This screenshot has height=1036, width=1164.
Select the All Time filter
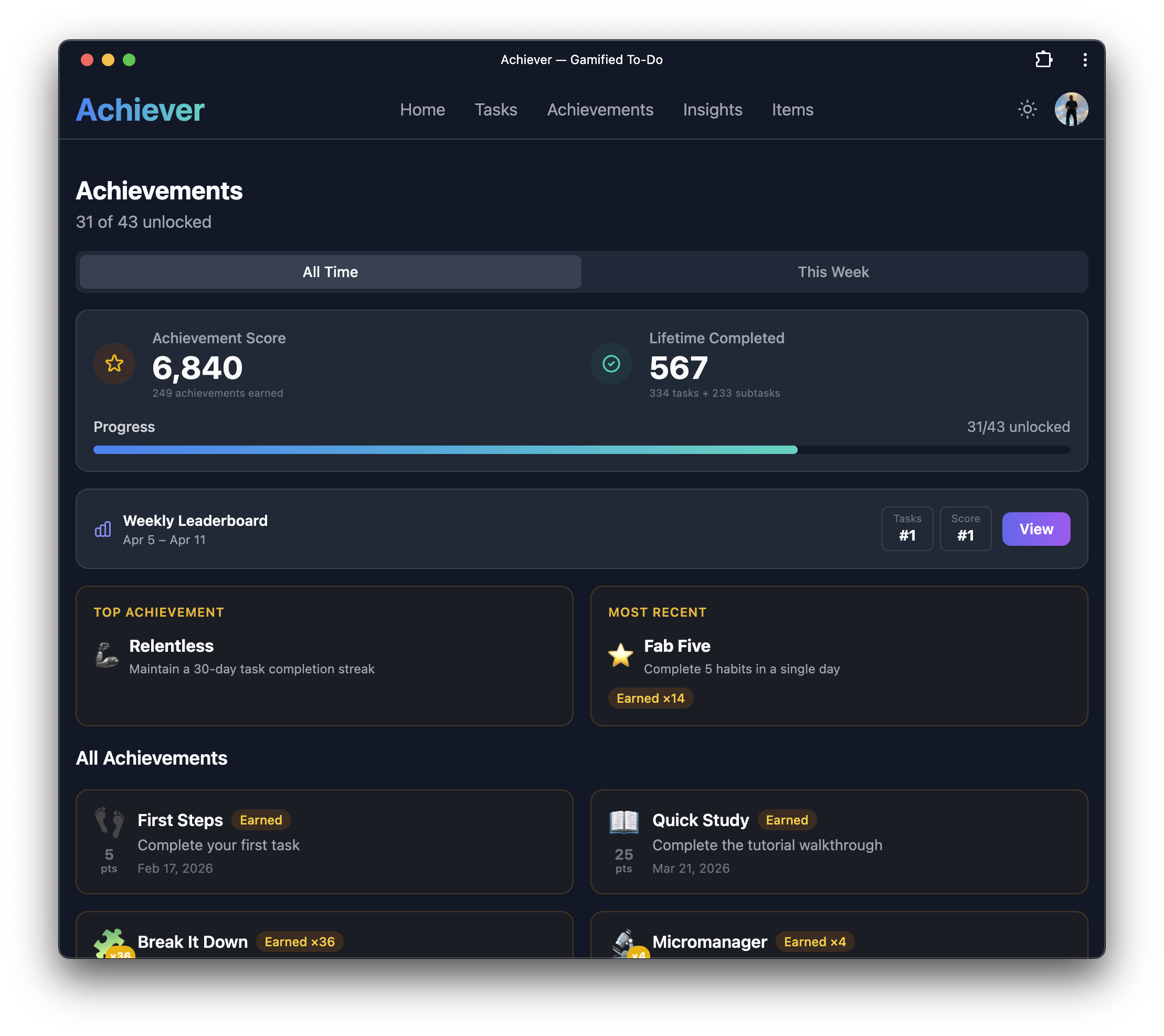[x=329, y=272]
